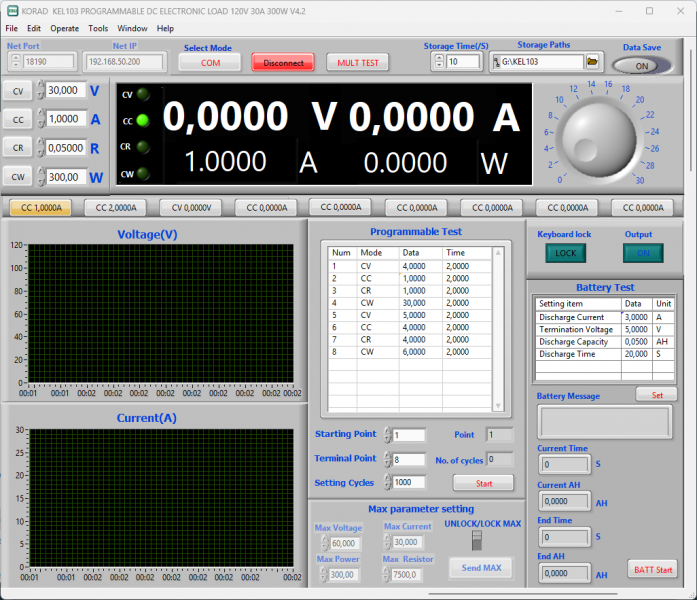The image size is (697, 600).
Task: Click the battery test Set button
Action: [657, 395]
